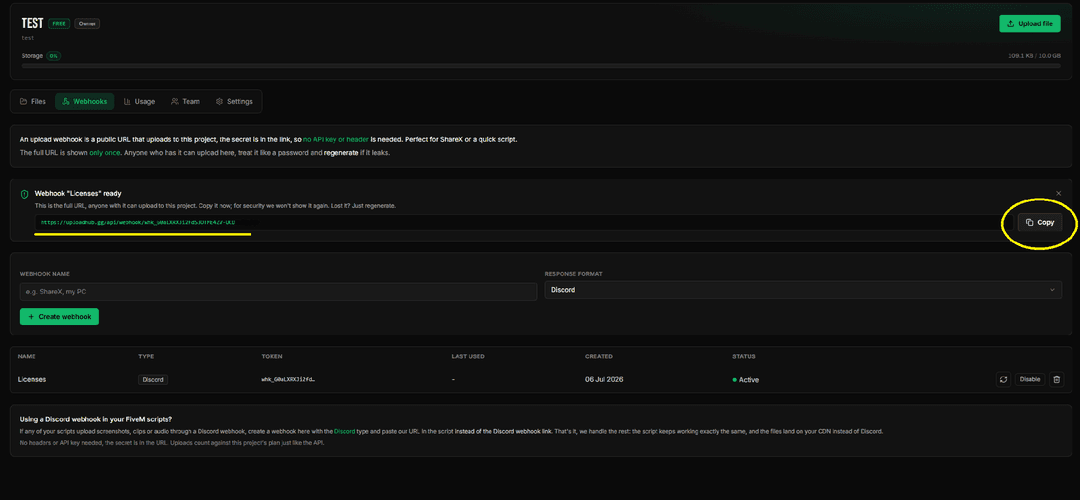Click the Discord type badge in Licenses row
Viewport: 1080px width, 500px height.
click(153, 379)
